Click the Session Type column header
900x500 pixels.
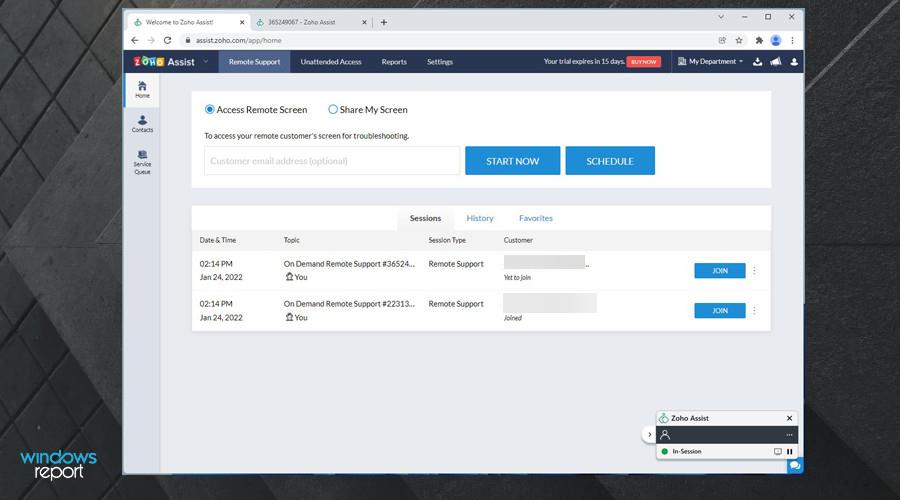click(x=447, y=240)
